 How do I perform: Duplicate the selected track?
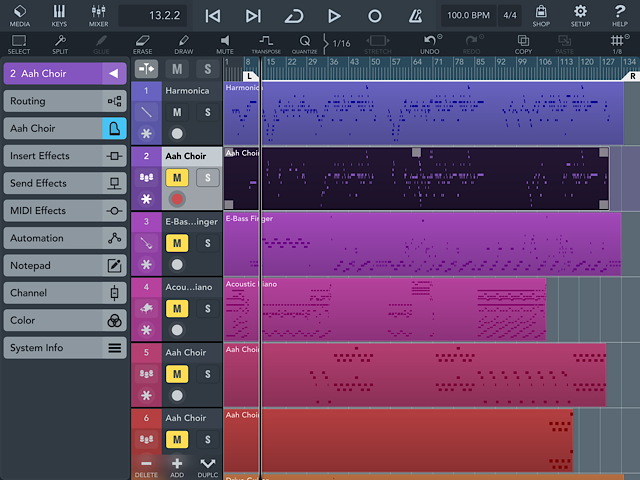pos(208,467)
